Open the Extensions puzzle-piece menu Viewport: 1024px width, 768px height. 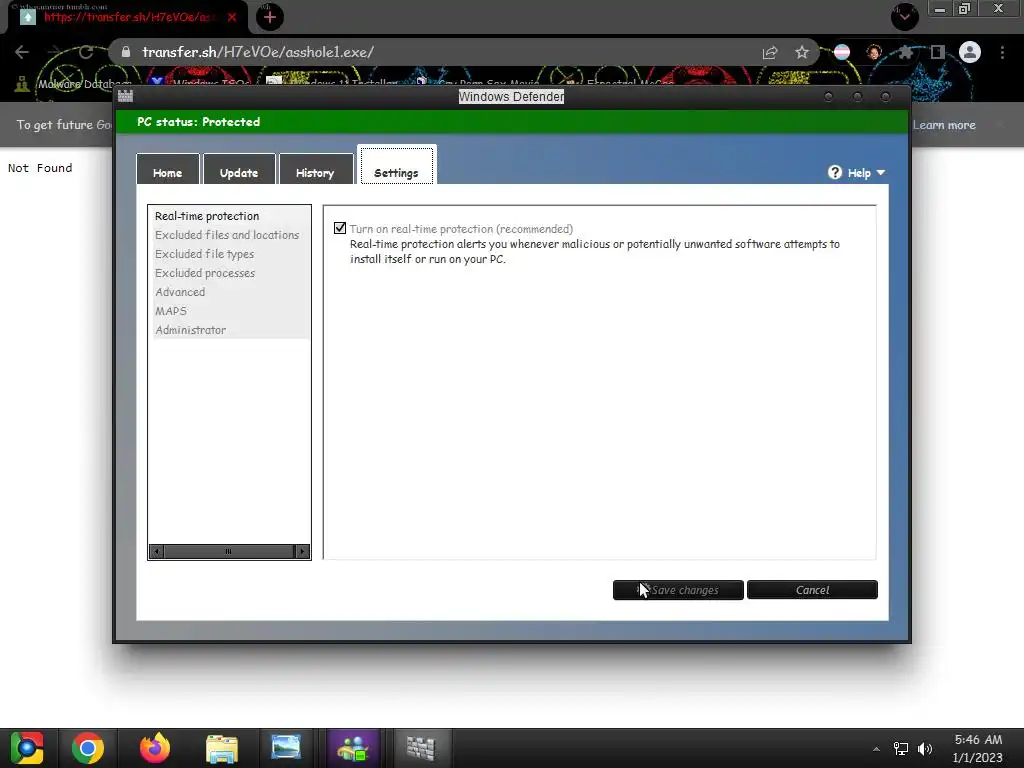[x=906, y=52]
